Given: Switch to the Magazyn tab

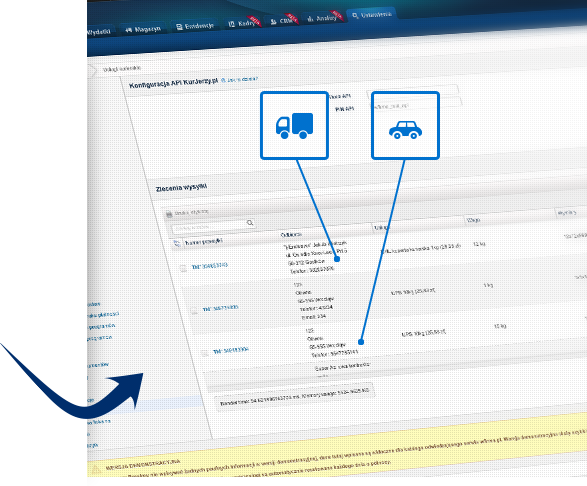Looking at the screenshot, I should click(x=143, y=29).
